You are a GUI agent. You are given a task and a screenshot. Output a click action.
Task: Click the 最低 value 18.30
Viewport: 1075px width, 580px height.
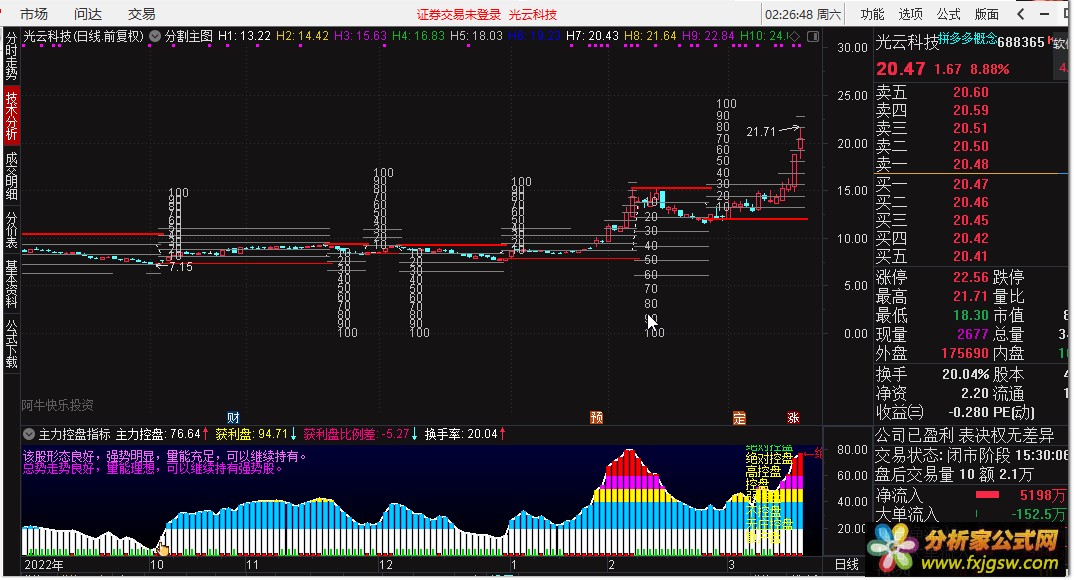point(970,315)
